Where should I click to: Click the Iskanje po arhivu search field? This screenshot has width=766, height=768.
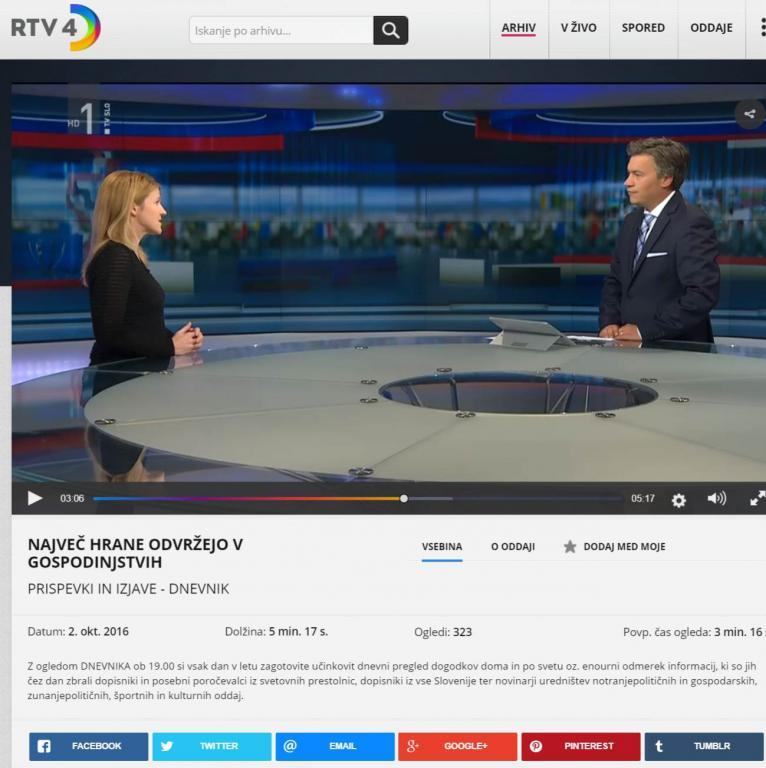click(281, 30)
